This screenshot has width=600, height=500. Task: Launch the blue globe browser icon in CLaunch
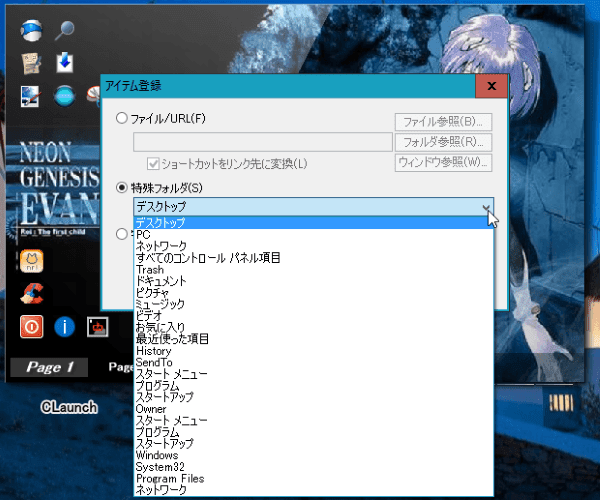click(31, 30)
